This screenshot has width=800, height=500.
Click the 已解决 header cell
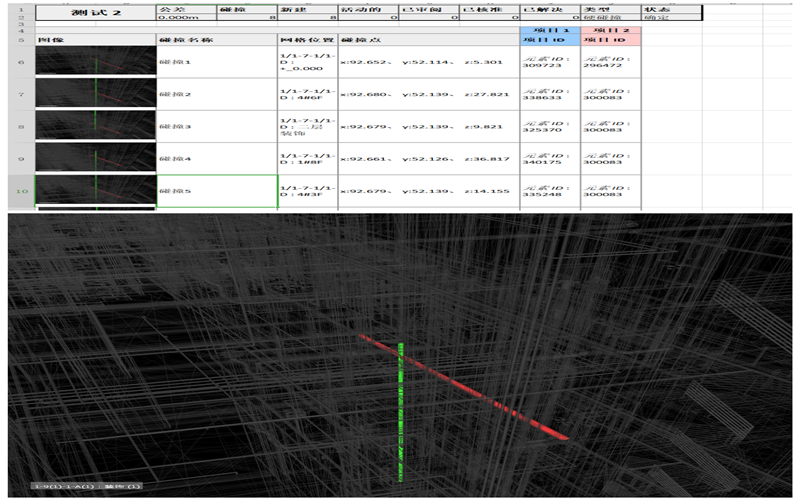point(551,9)
